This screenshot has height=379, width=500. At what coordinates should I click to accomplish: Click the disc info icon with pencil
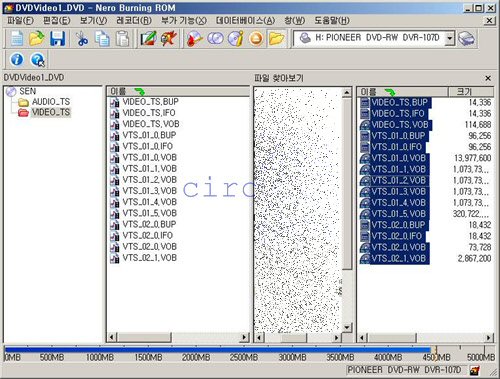click(x=236, y=39)
